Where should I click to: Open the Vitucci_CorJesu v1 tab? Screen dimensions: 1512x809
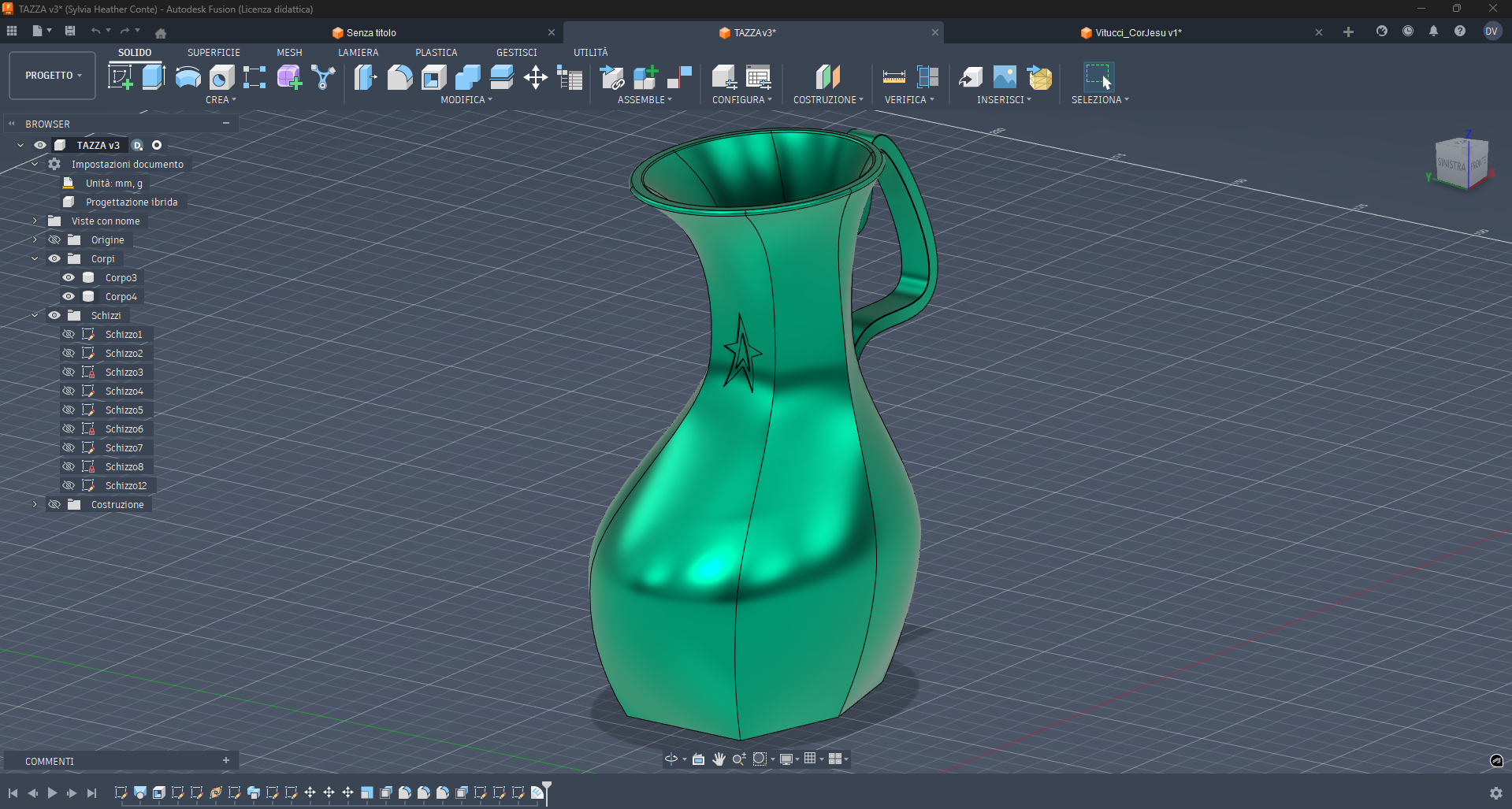click(1132, 32)
